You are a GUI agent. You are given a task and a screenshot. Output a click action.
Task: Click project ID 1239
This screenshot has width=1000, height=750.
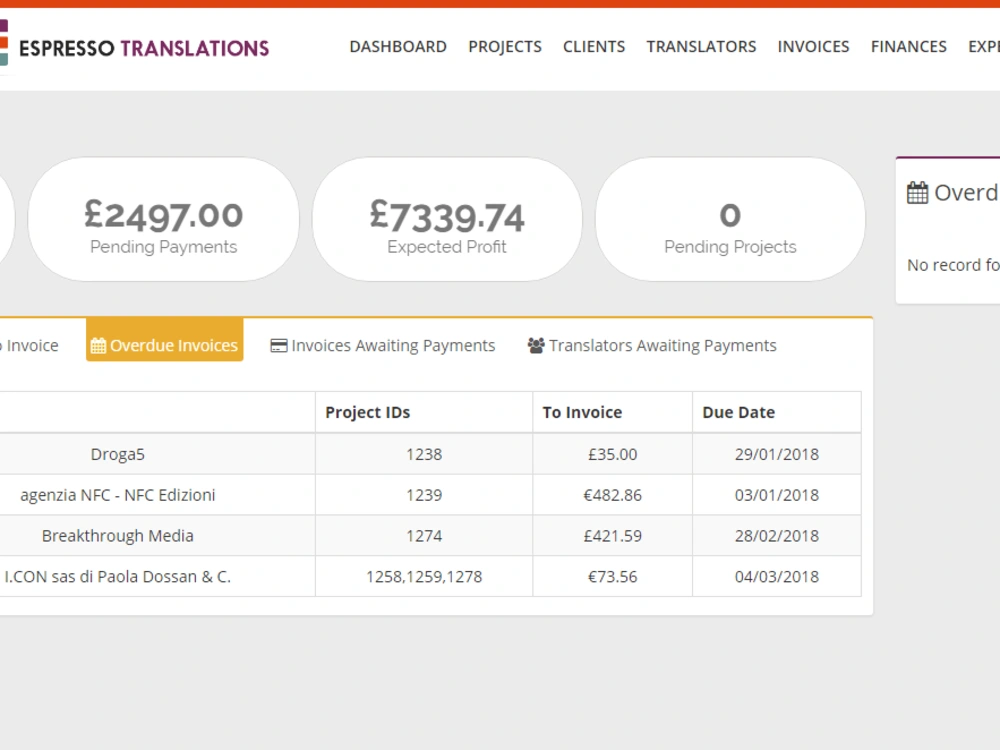pos(424,495)
